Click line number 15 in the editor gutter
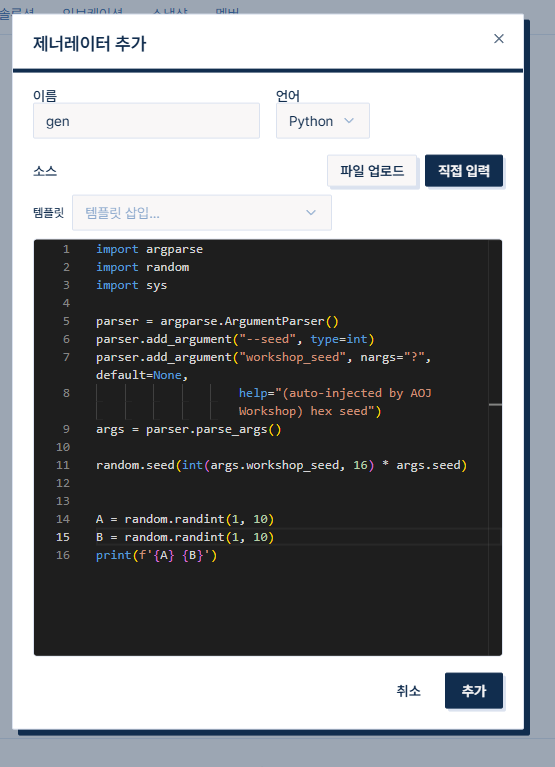Image resolution: width=555 pixels, height=767 pixels. [63, 537]
